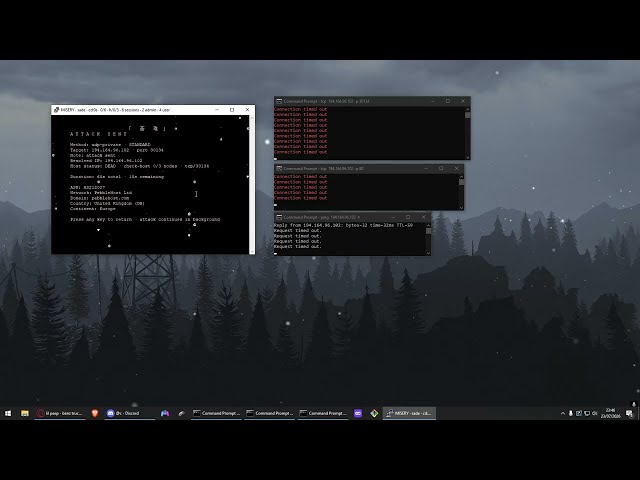Switch to the MISERY PuTTY taskbar button
Image resolution: width=640 pixels, height=480 pixels.
click(409, 413)
